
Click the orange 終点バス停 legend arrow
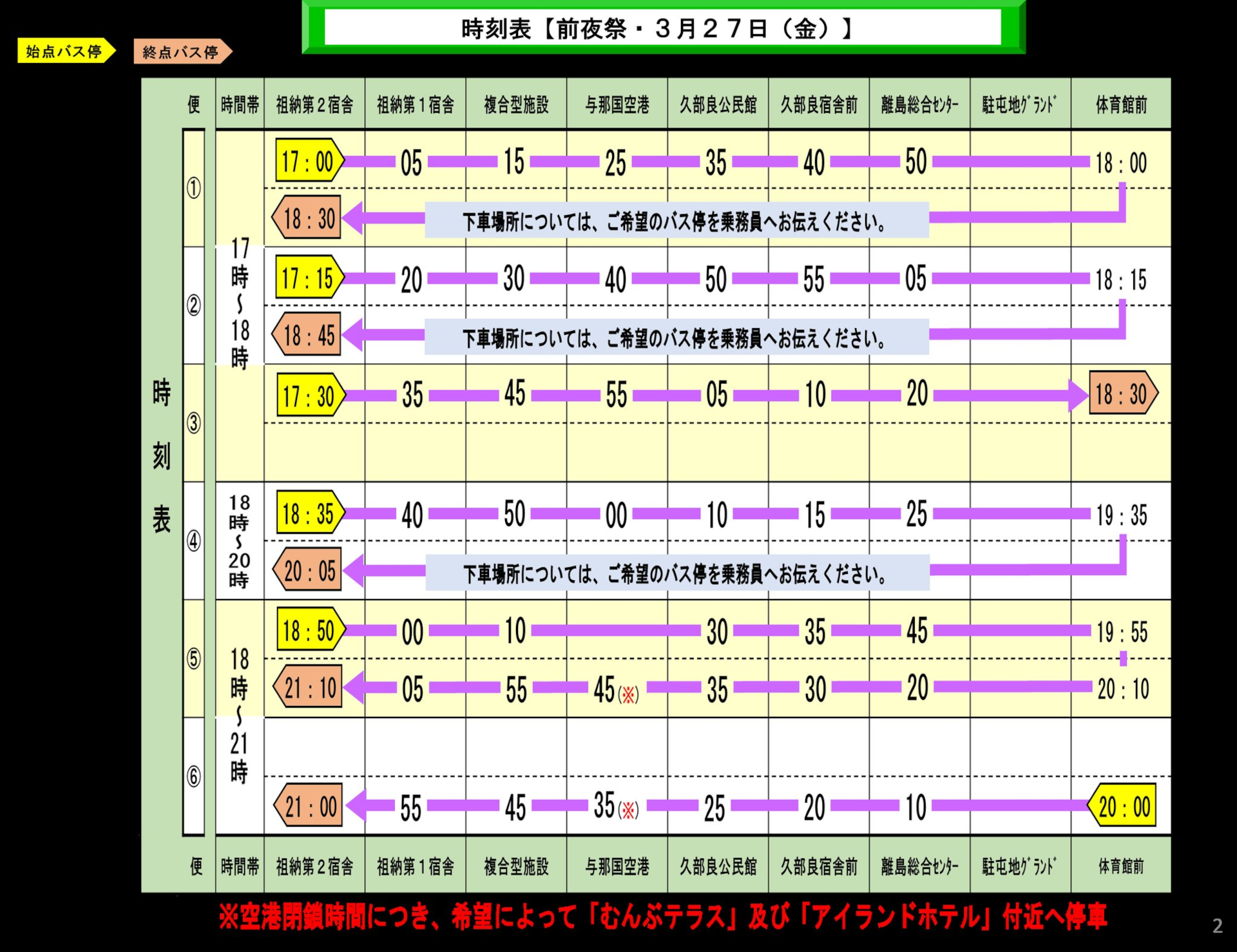[181, 52]
